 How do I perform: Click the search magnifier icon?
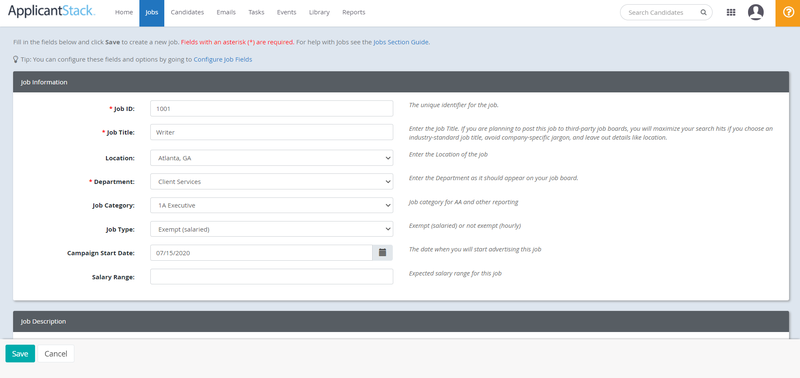(704, 13)
